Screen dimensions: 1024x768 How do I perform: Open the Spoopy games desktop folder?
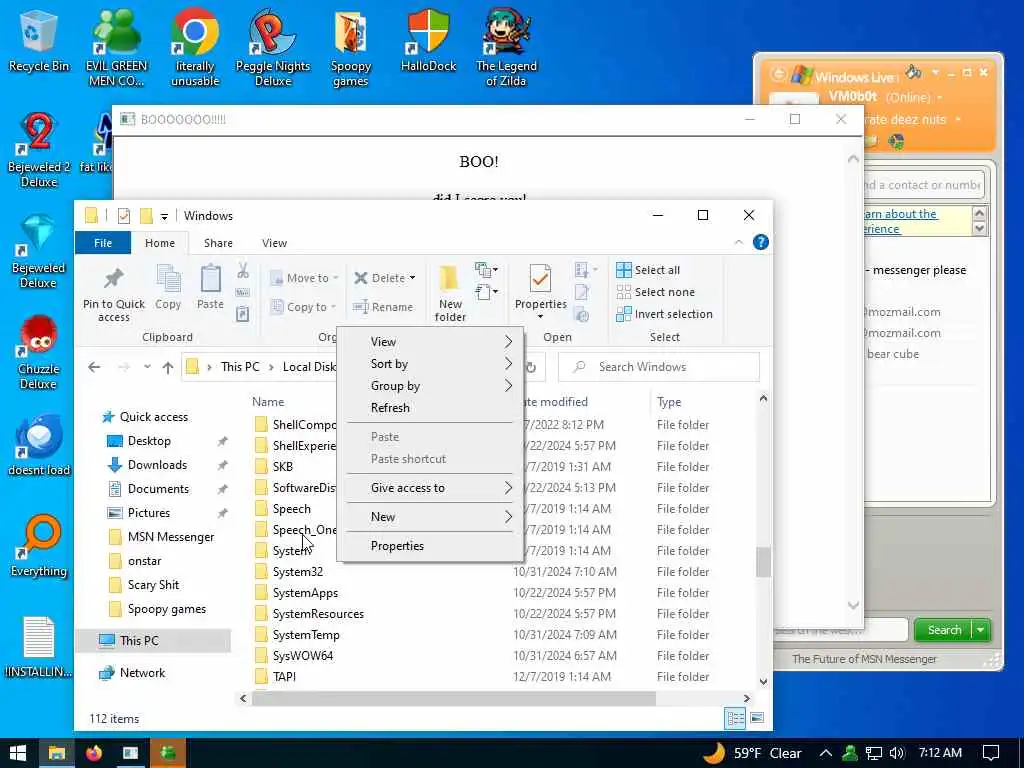(x=351, y=48)
